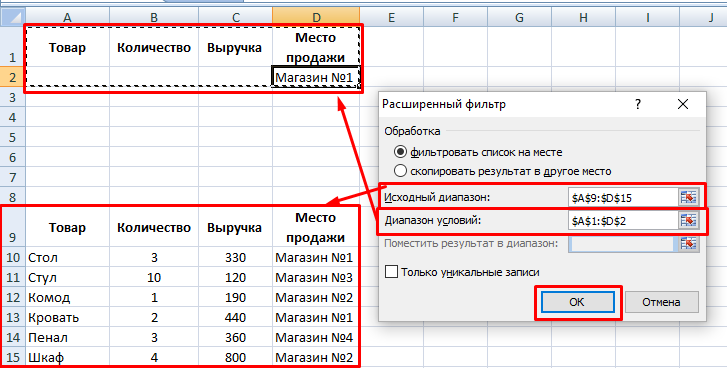Select row 2 header
The width and height of the screenshot is (727, 368).
12,77
